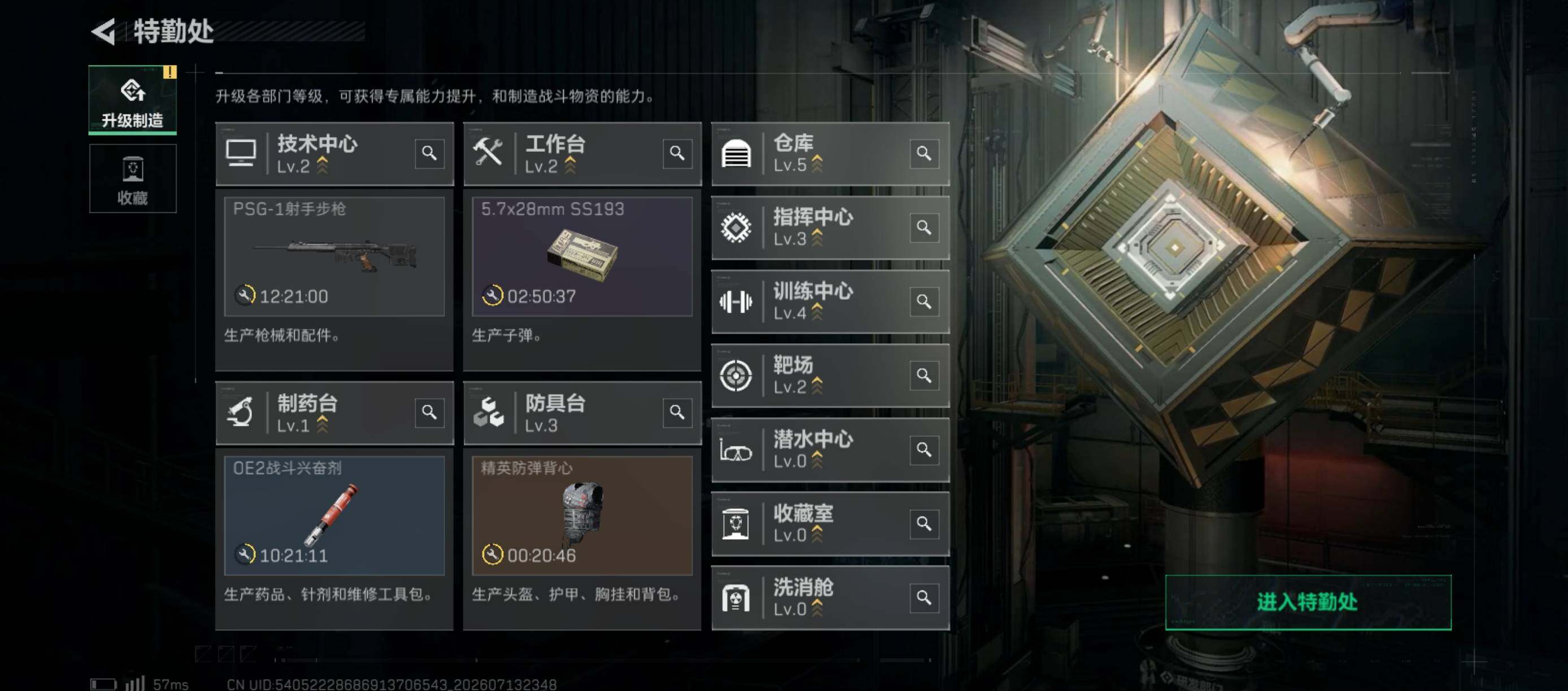This screenshot has width=1568, height=691.
Task: Switch to the 收藏 sidebar tab
Action: [133, 179]
